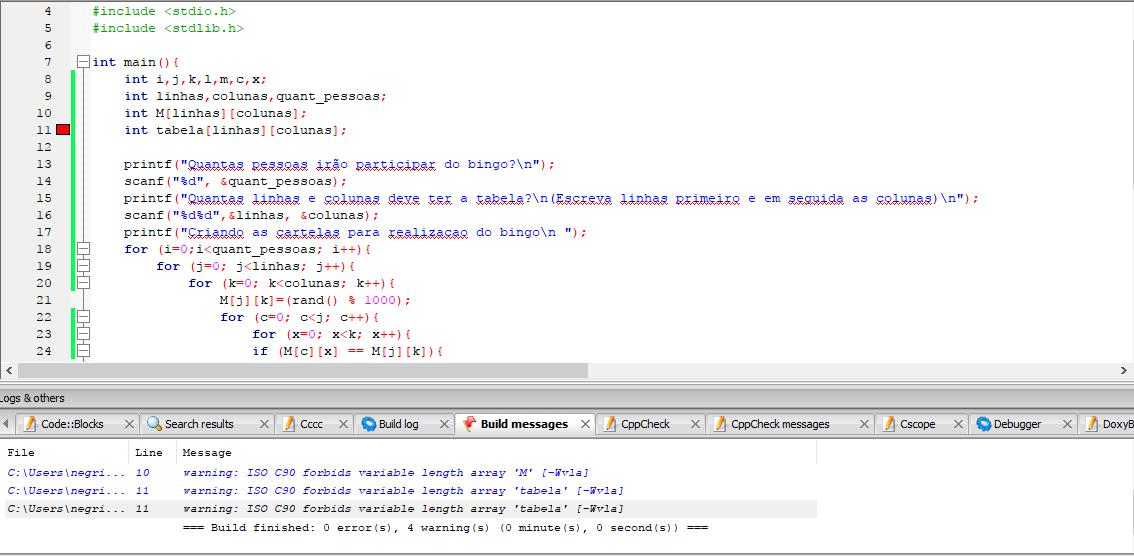1134x556 pixels.
Task: Click the Build finished summary message
Action: click(446, 528)
